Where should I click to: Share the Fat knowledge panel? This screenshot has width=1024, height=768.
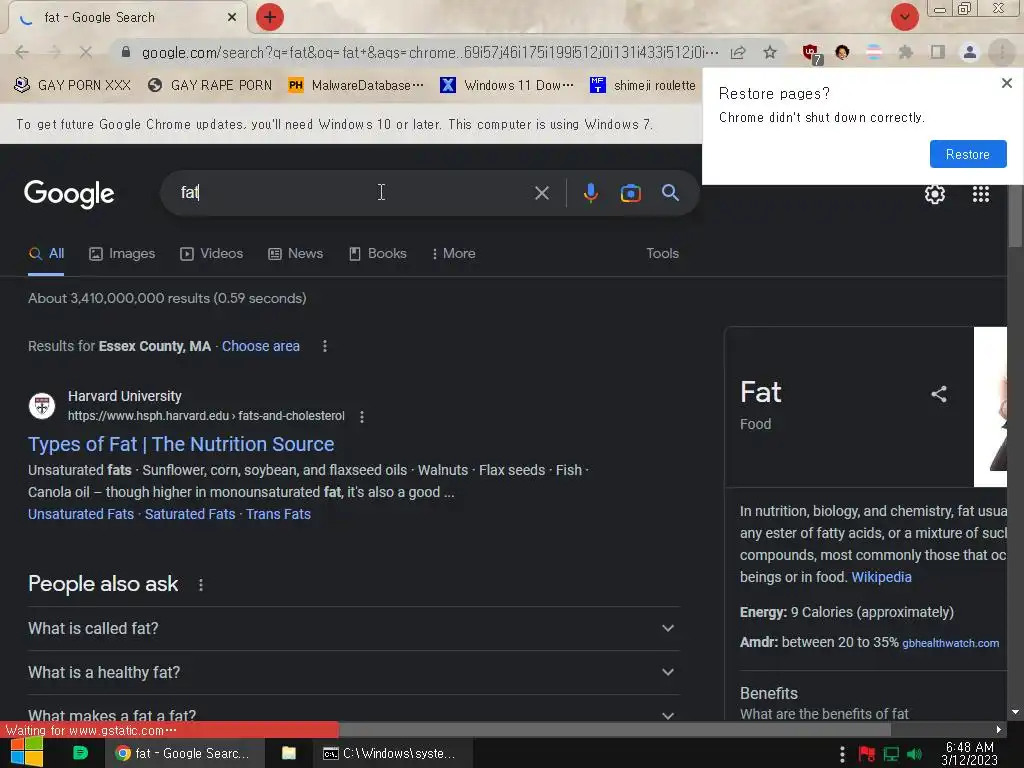coord(938,394)
